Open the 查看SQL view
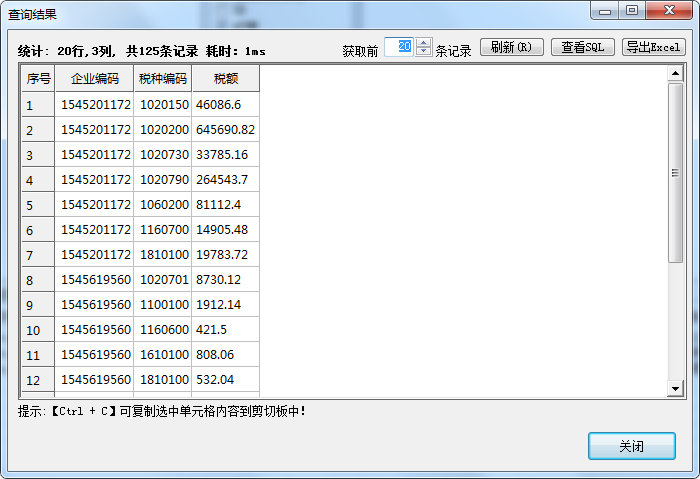Image resolution: width=700 pixels, height=479 pixels. click(582, 47)
